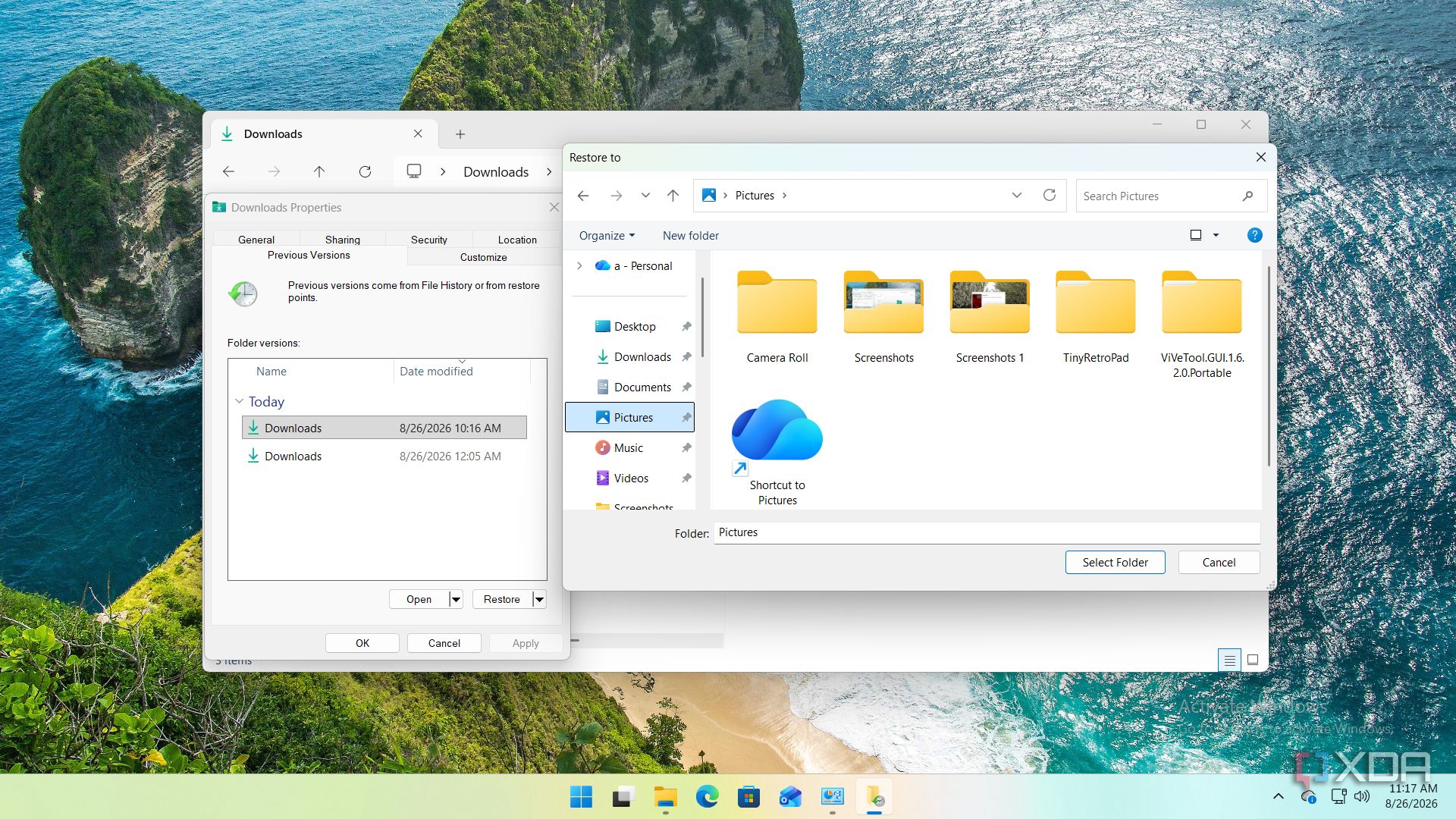
Task: Collapse the Today group
Action: [239, 401]
